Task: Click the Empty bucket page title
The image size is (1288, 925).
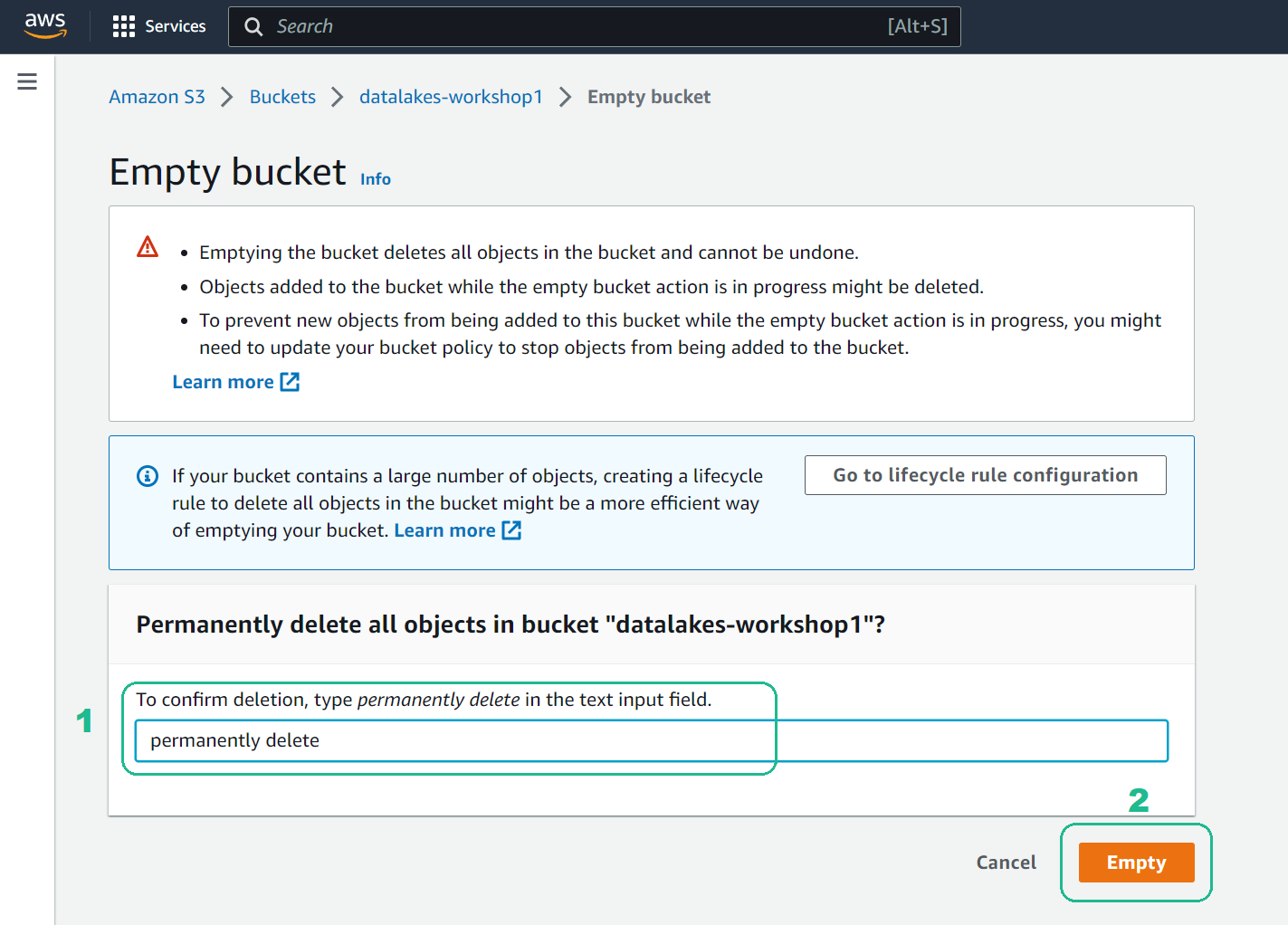Action: [228, 172]
